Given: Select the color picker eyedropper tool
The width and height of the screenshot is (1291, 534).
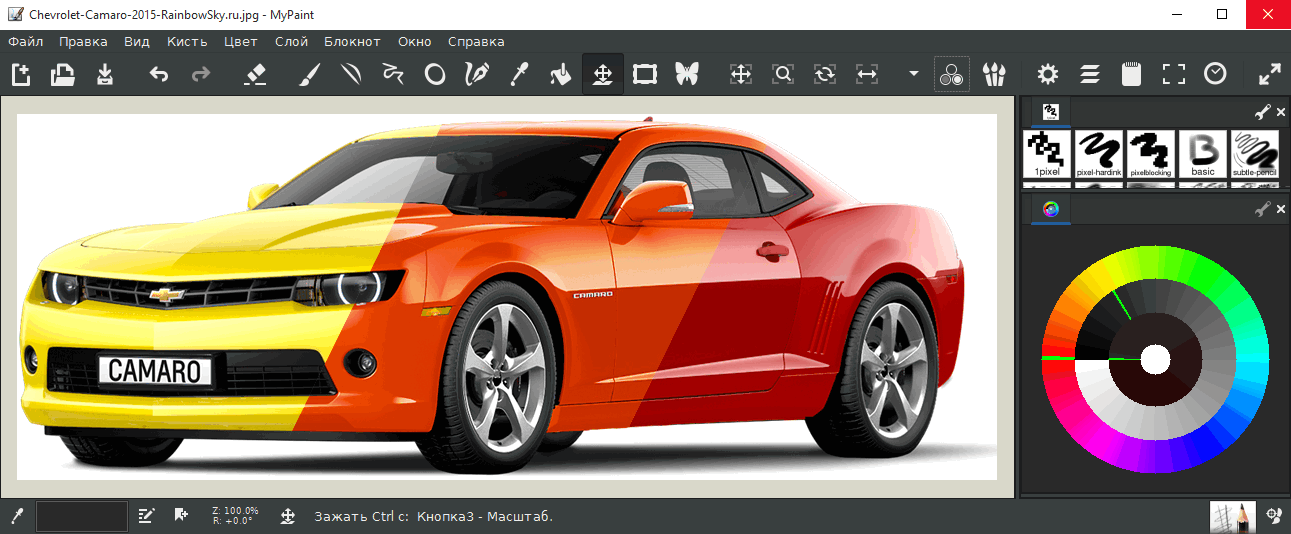Looking at the screenshot, I should tap(519, 74).
